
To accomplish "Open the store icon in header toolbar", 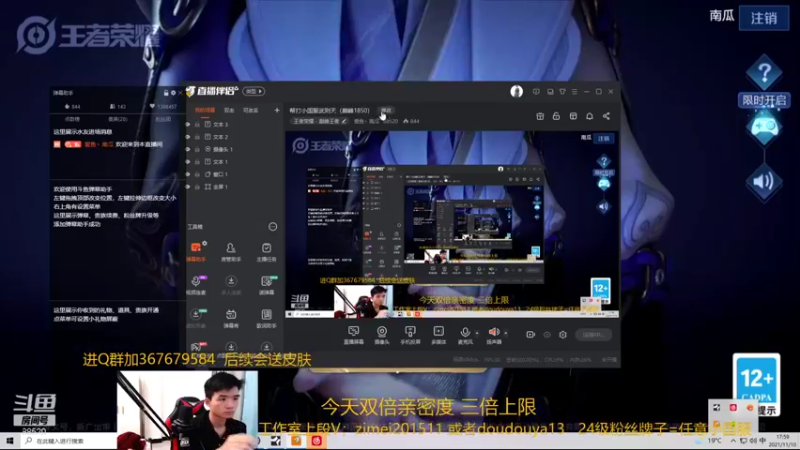I will pos(573,116).
